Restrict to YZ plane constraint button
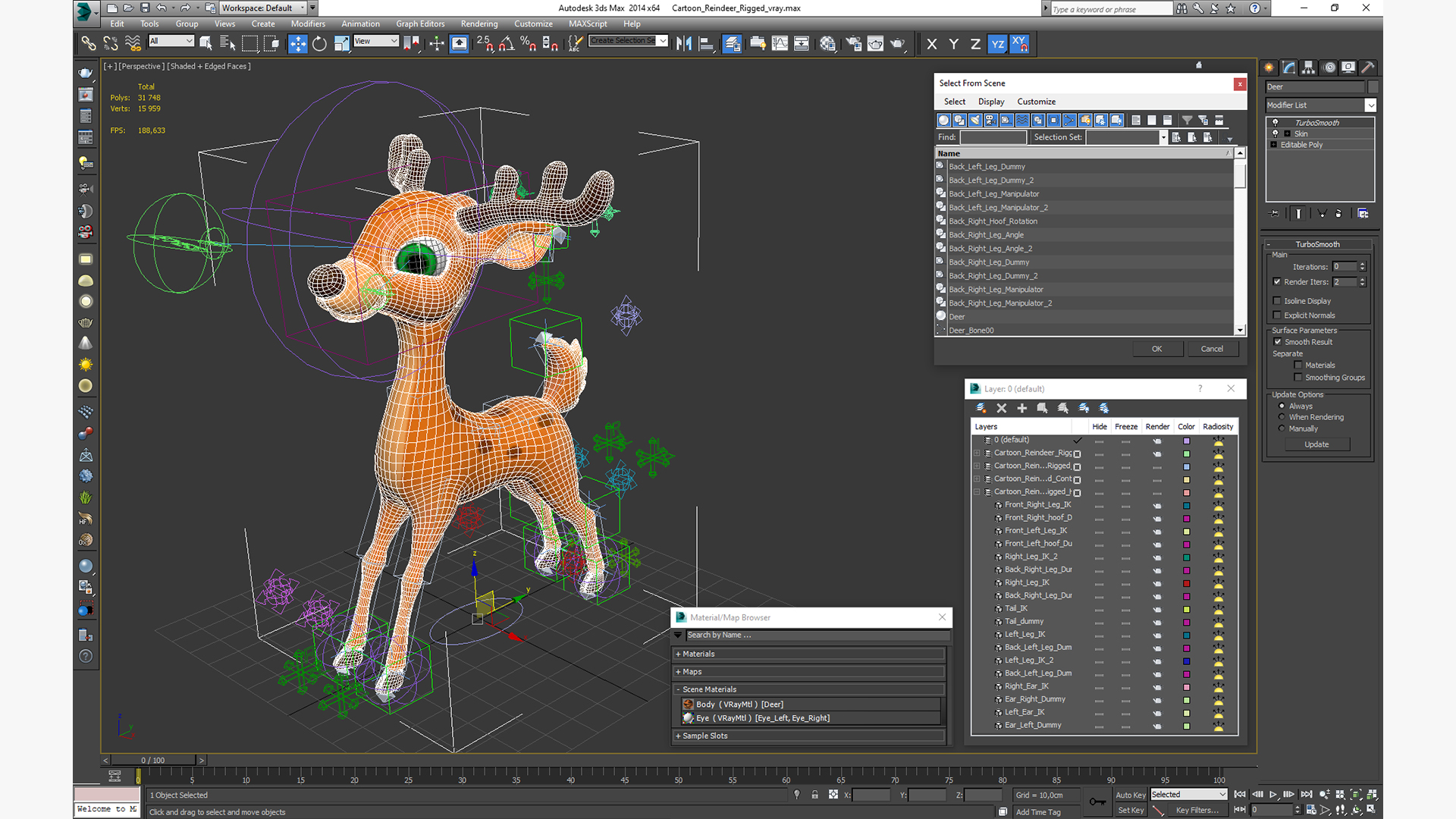The width and height of the screenshot is (1456, 819). pos(997,44)
